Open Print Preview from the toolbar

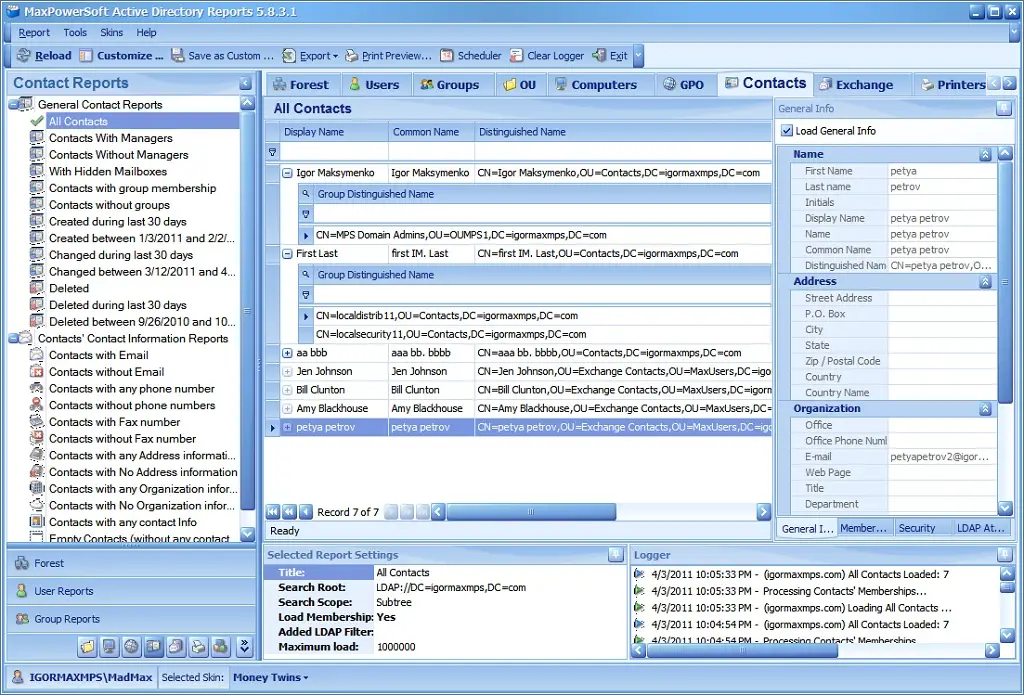tap(389, 56)
